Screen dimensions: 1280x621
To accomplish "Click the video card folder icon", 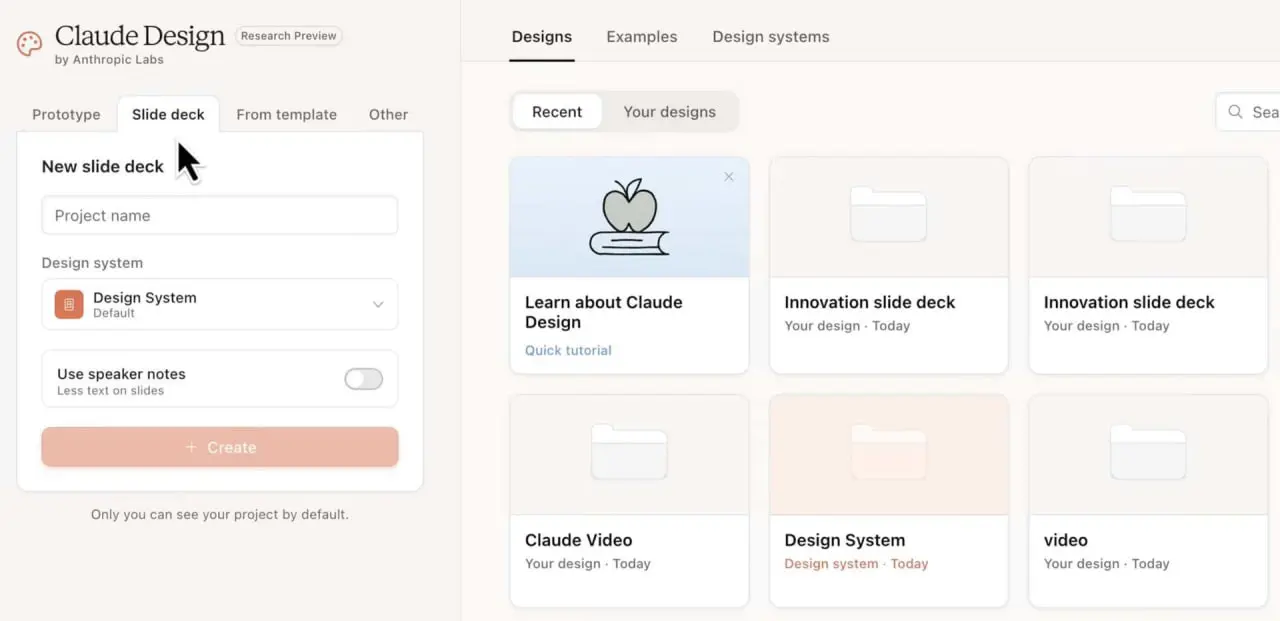I will click(x=1148, y=452).
